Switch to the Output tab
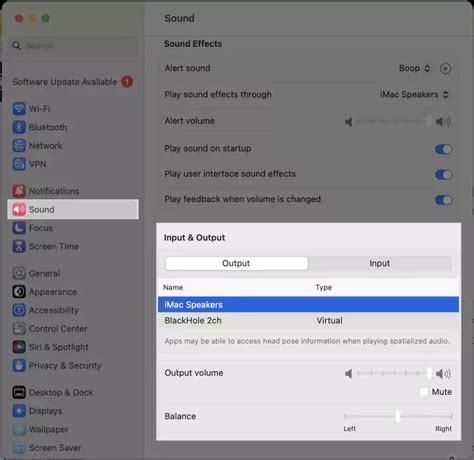The height and width of the screenshot is (460, 474). tap(236, 263)
